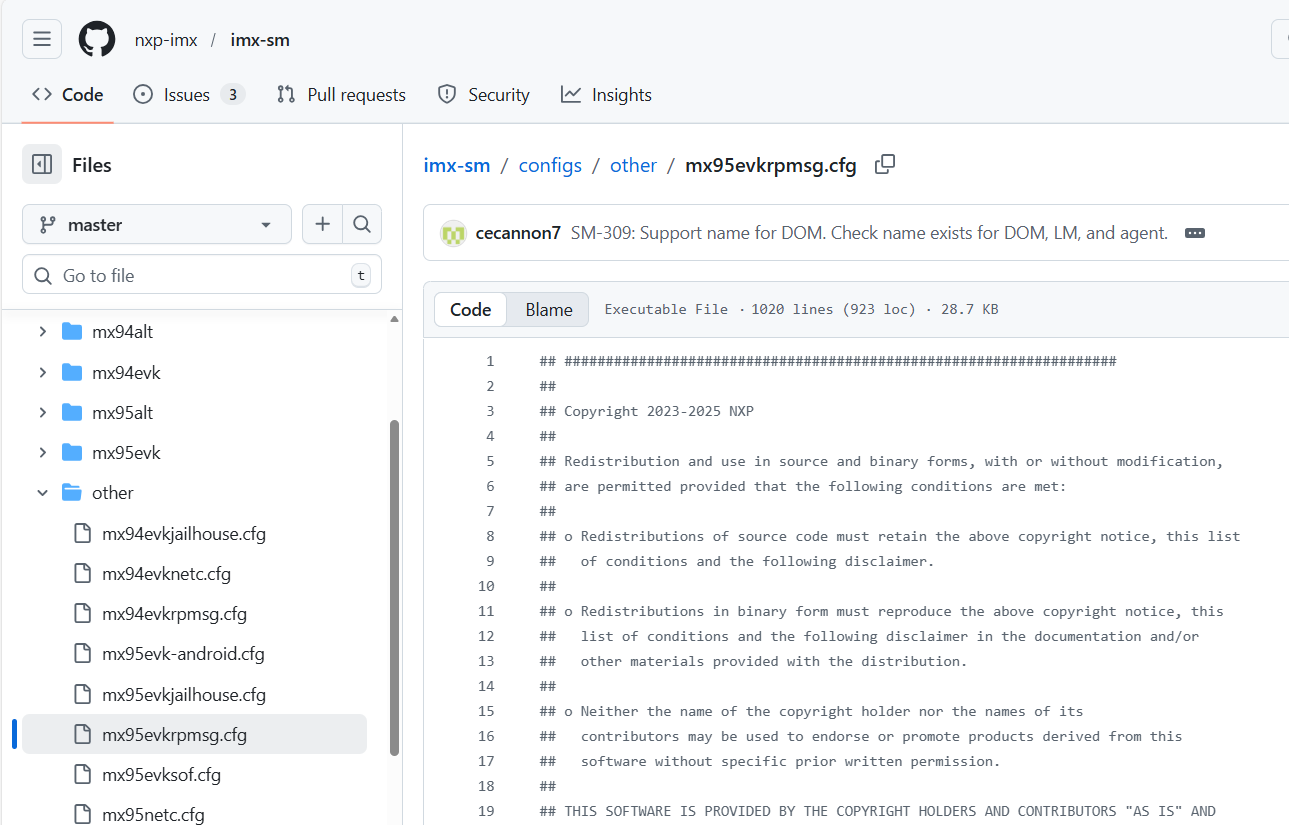Open the Security tab
Image resolution: width=1289 pixels, height=825 pixels.
(484, 95)
